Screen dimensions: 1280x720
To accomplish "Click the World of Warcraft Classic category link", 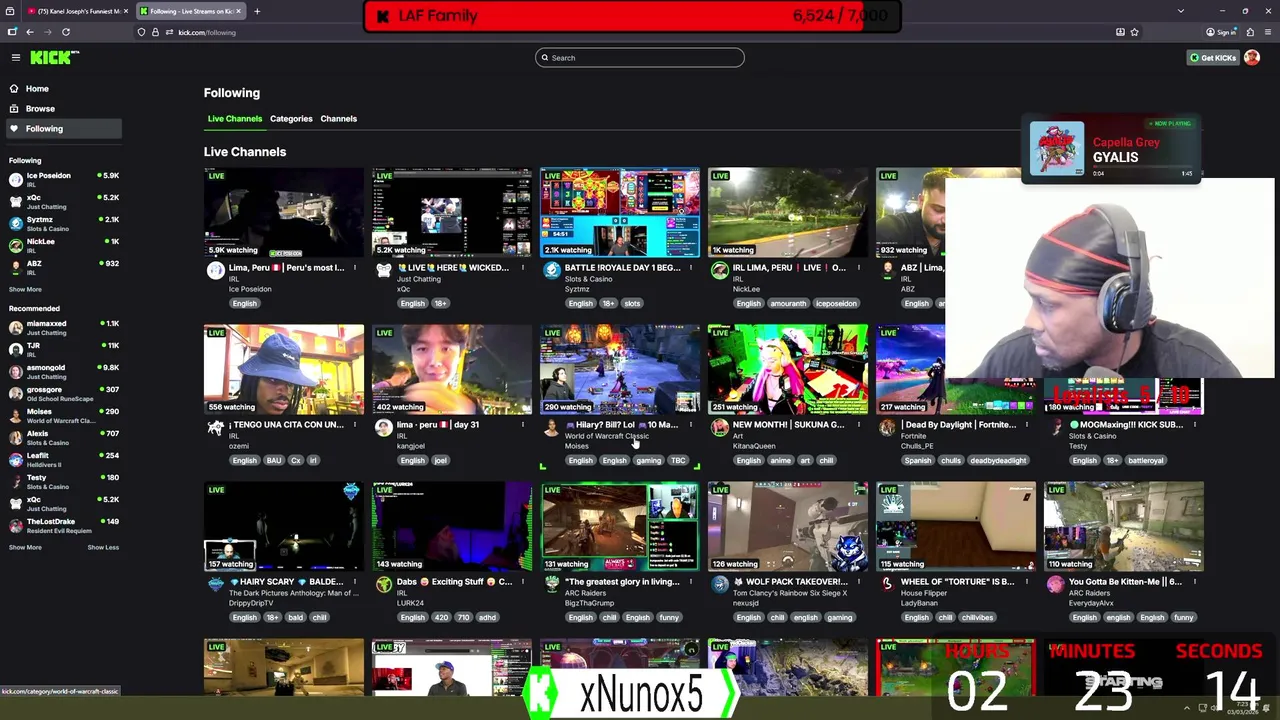I will [x=606, y=436].
